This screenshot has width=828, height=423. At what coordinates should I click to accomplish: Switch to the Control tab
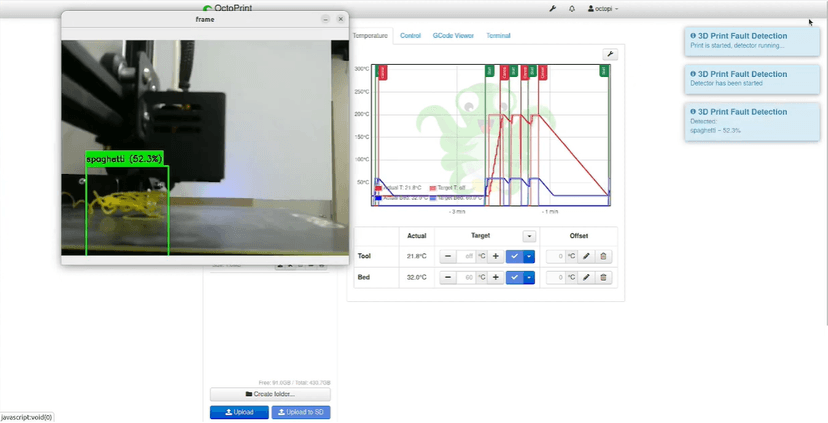[x=410, y=36]
